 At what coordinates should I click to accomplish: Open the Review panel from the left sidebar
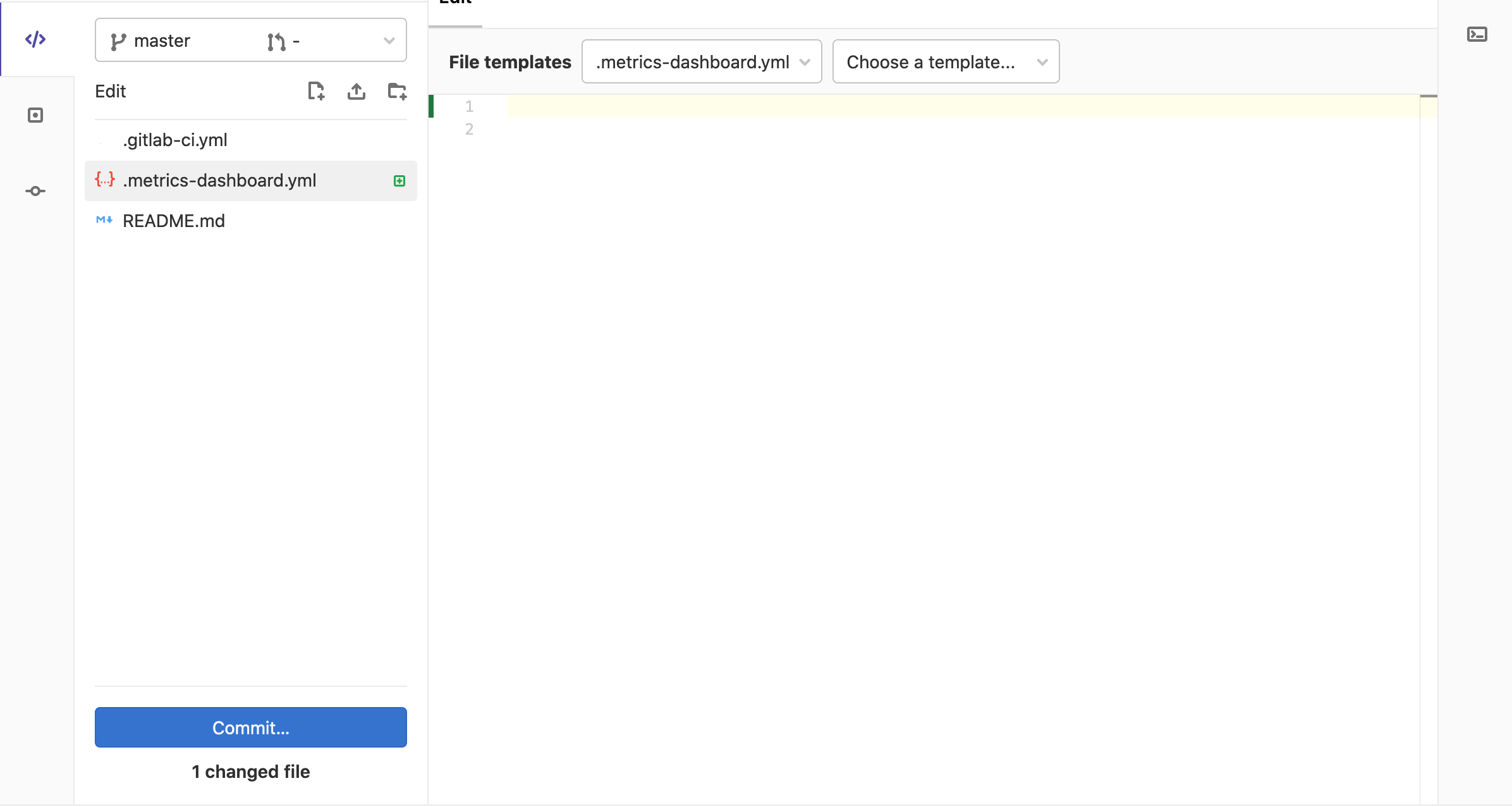click(x=36, y=115)
